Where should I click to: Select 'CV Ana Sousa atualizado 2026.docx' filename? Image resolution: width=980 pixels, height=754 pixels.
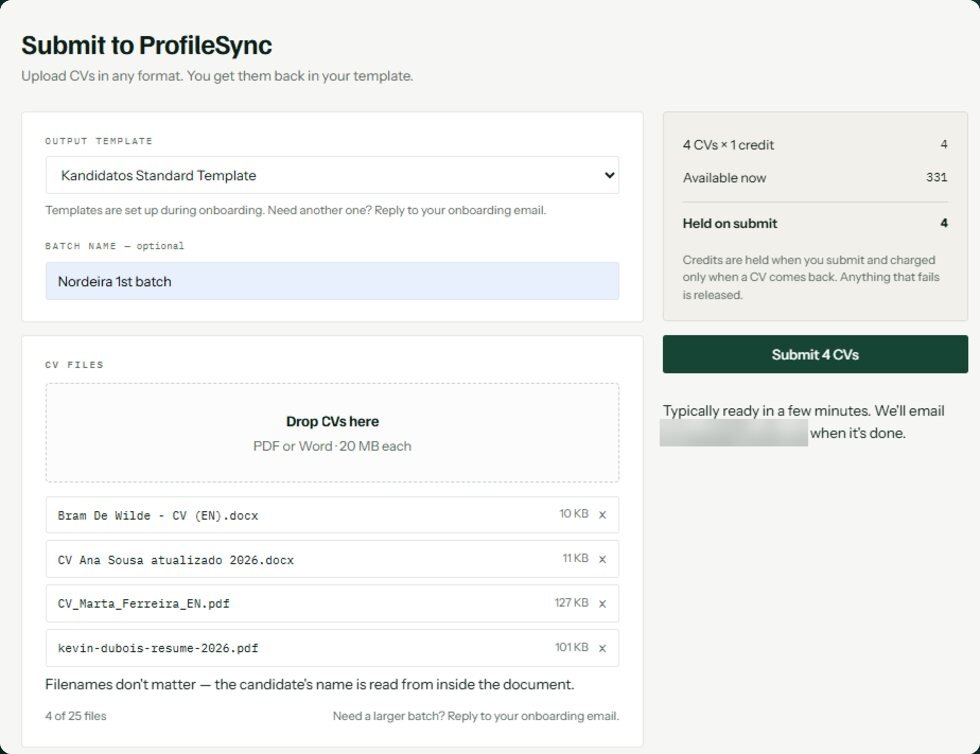(x=176, y=560)
